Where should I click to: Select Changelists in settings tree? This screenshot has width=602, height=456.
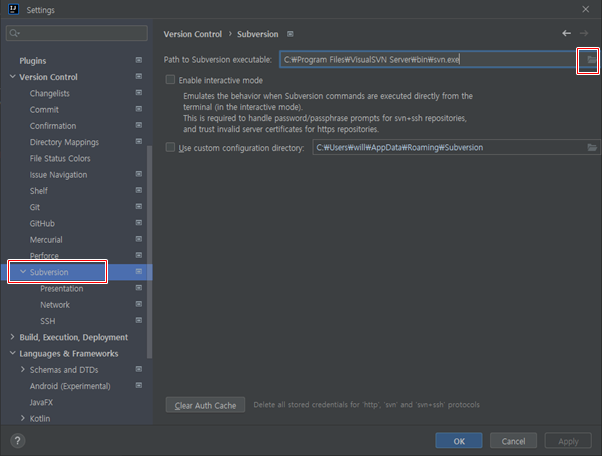[x=50, y=93]
